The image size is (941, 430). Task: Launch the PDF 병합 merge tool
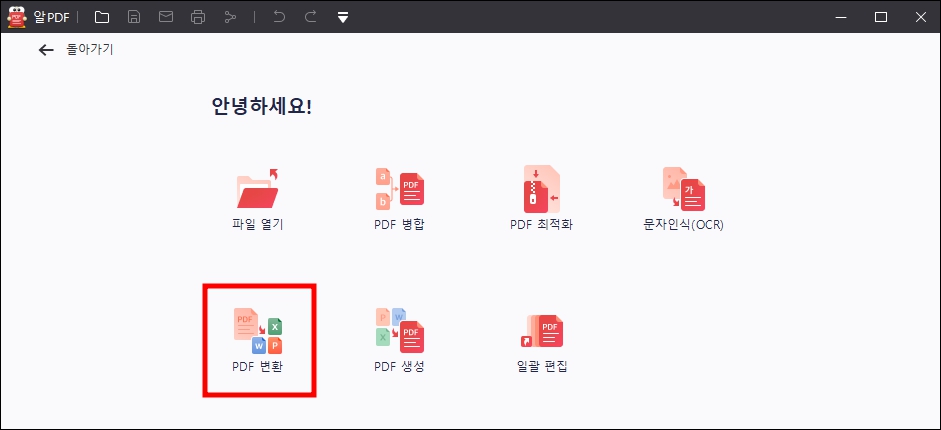[399, 200]
